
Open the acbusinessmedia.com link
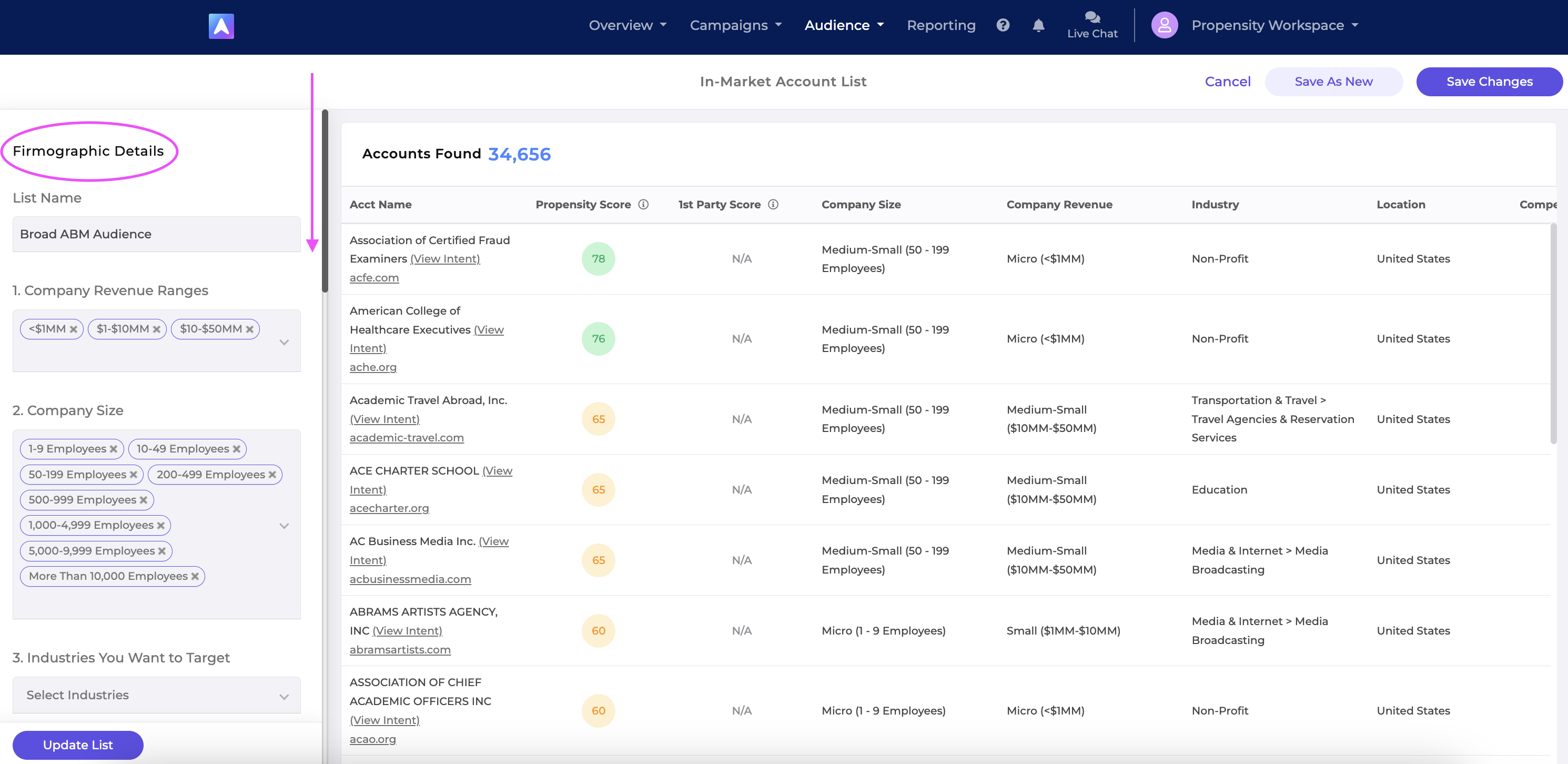[x=410, y=579]
